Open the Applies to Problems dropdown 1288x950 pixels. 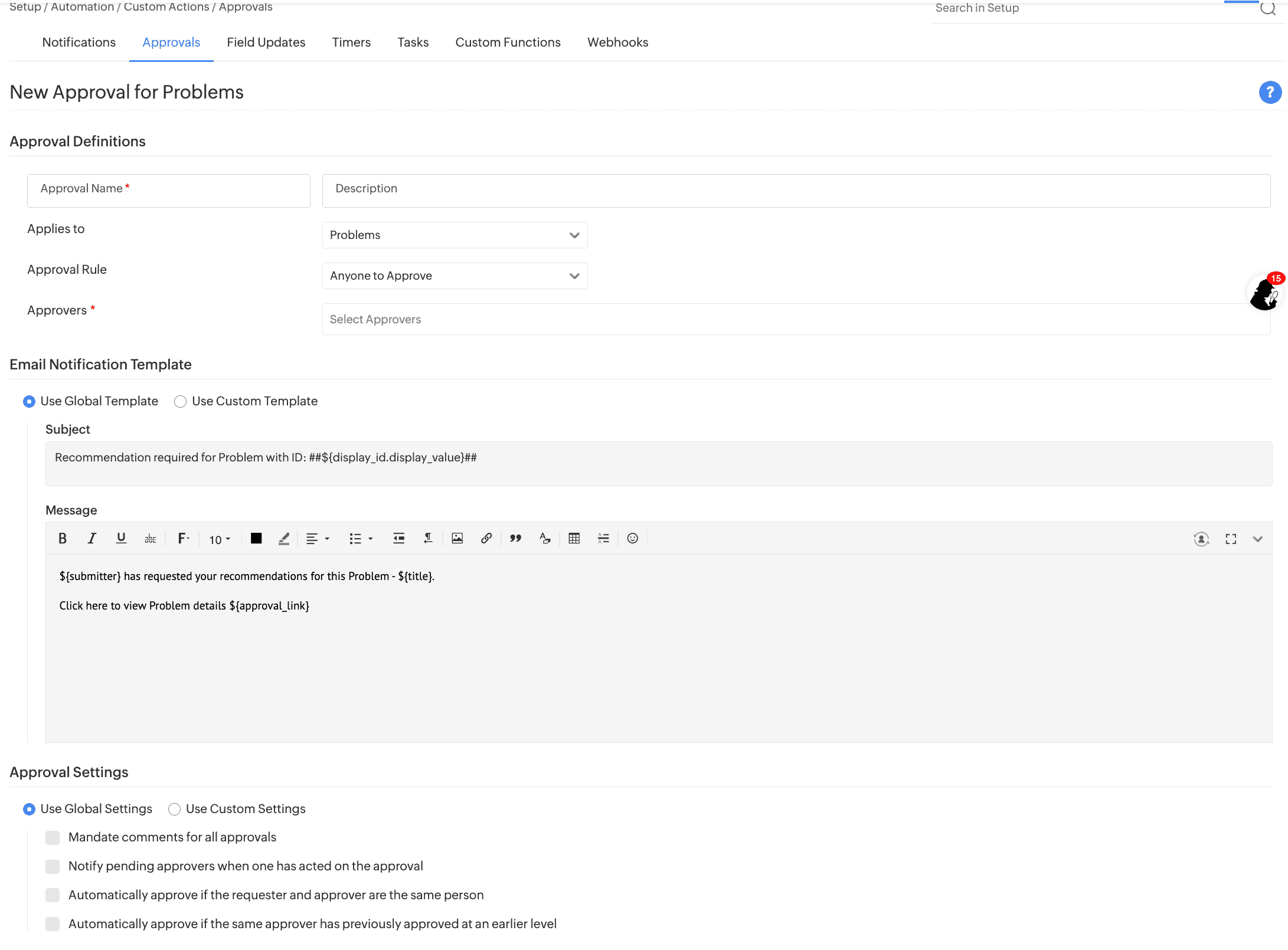[x=455, y=235]
